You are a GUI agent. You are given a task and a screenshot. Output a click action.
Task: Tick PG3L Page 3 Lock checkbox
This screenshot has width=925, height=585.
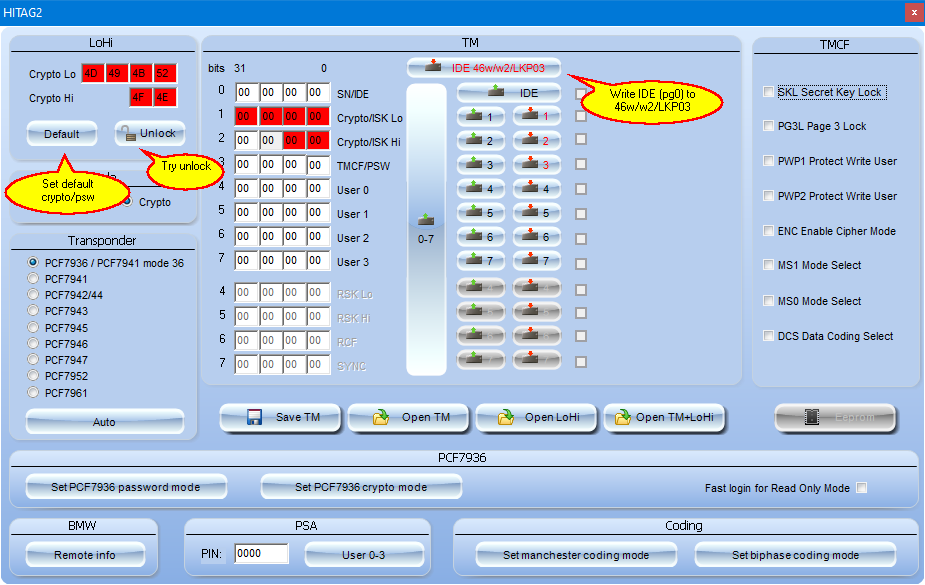click(x=768, y=126)
